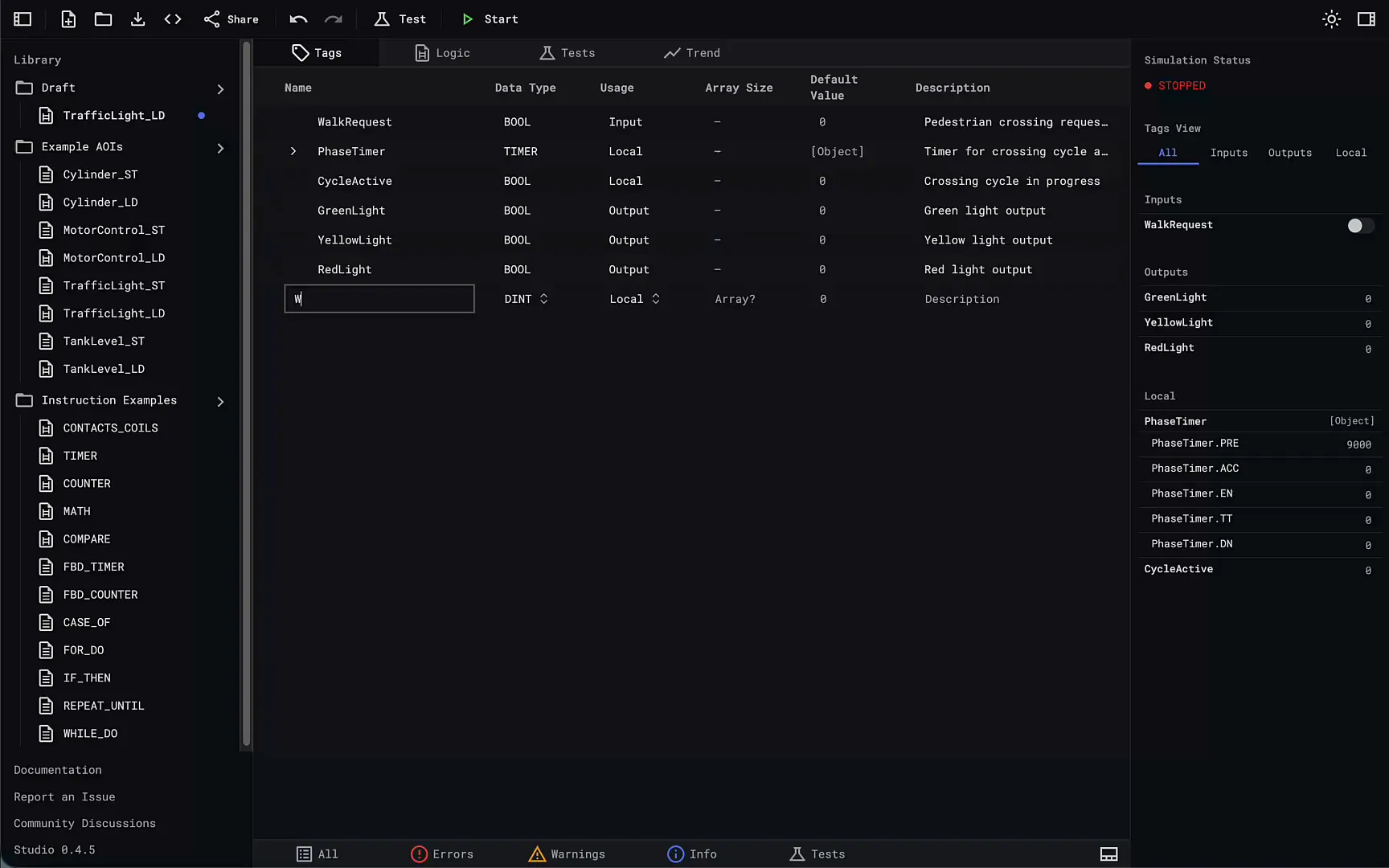Toggle the WalkRequest input switch
The height and width of the screenshot is (868, 1389).
[1360, 225]
